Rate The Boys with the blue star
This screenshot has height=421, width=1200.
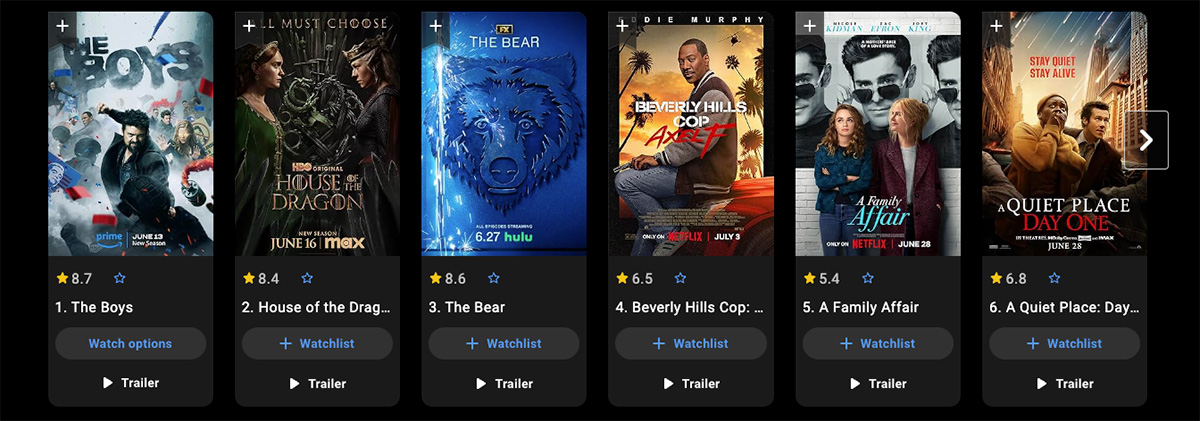120,278
